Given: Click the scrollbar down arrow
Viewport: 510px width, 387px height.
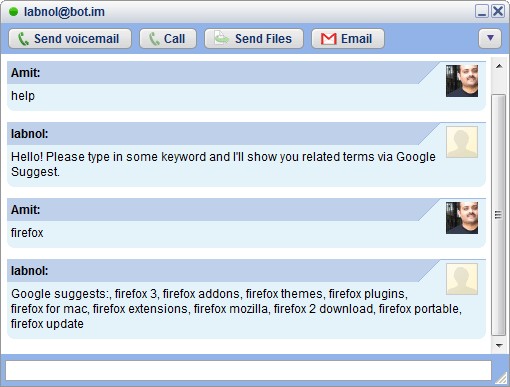Looking at the screenshot, I should coord(499,345).
